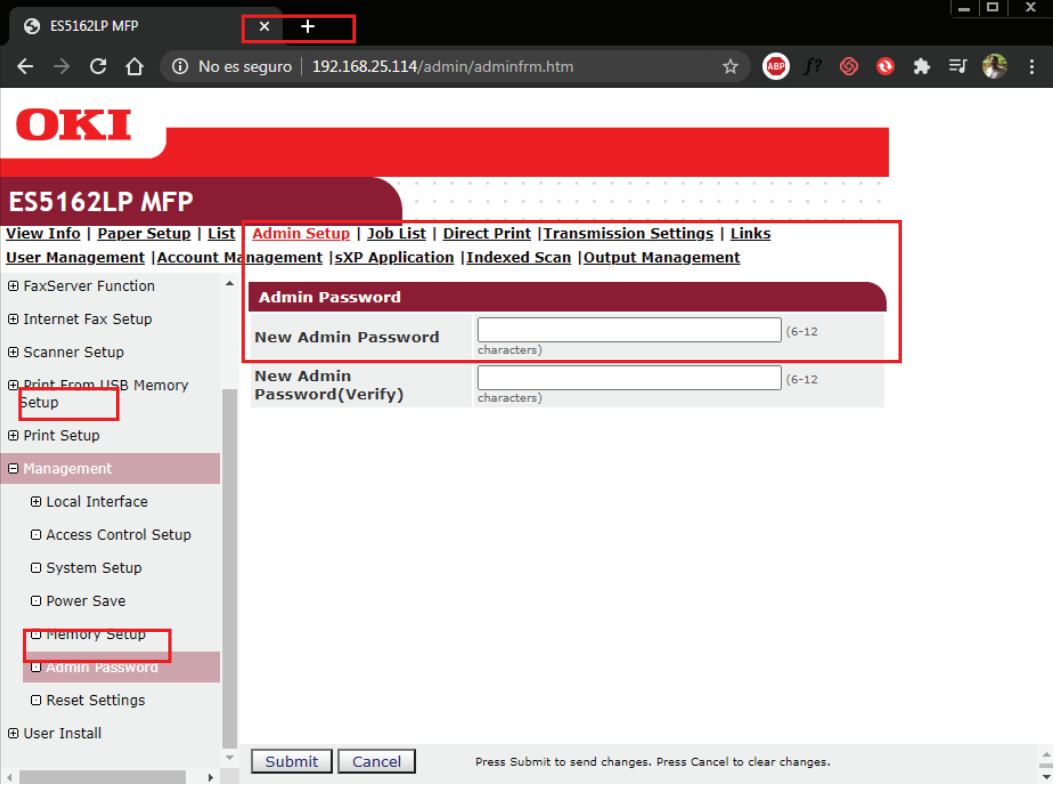Image resolution: width=1056 pixels, height=788 pixels.
Task: Click the browser back arrow
Action: [x=26, y=67]
